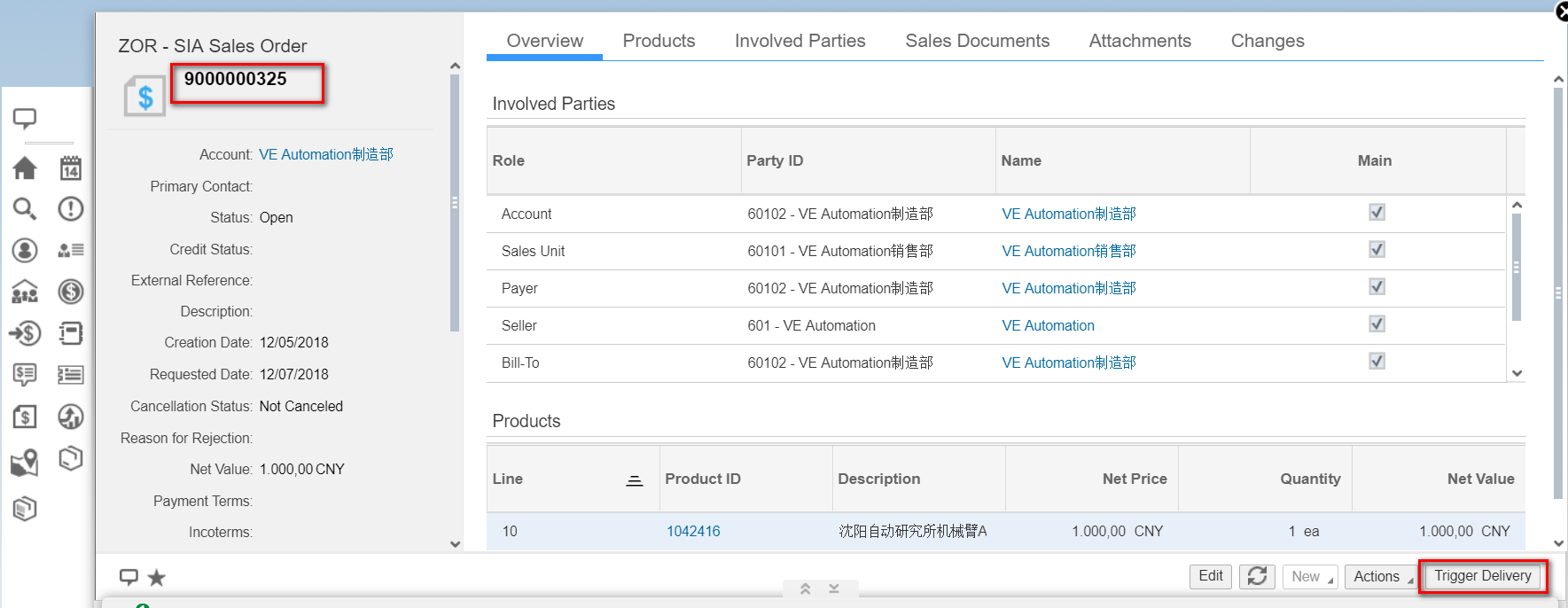This screenshot has width=1568, height=608.
Task: Open the dollar document icon in sidebar
Action: click(x=25, y=417)
